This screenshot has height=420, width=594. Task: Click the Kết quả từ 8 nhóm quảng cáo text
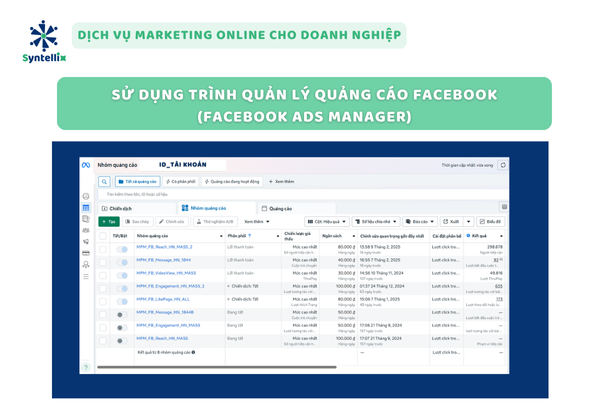[x=164, y=353]
